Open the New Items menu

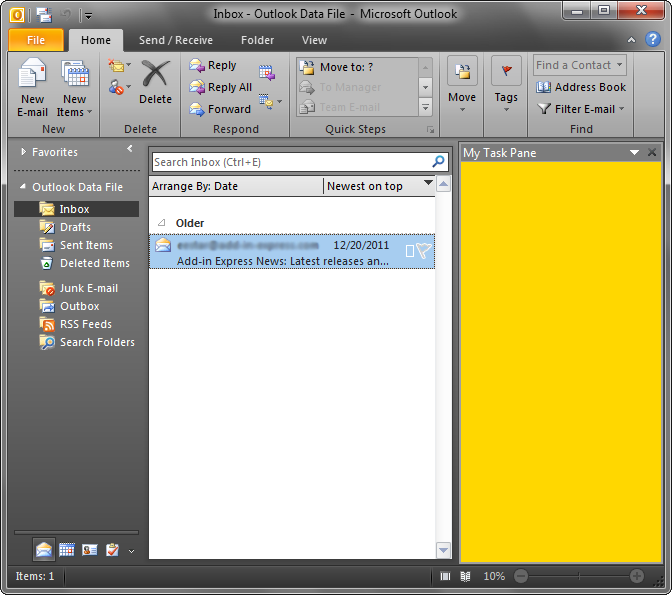click(x=75, y=88)
